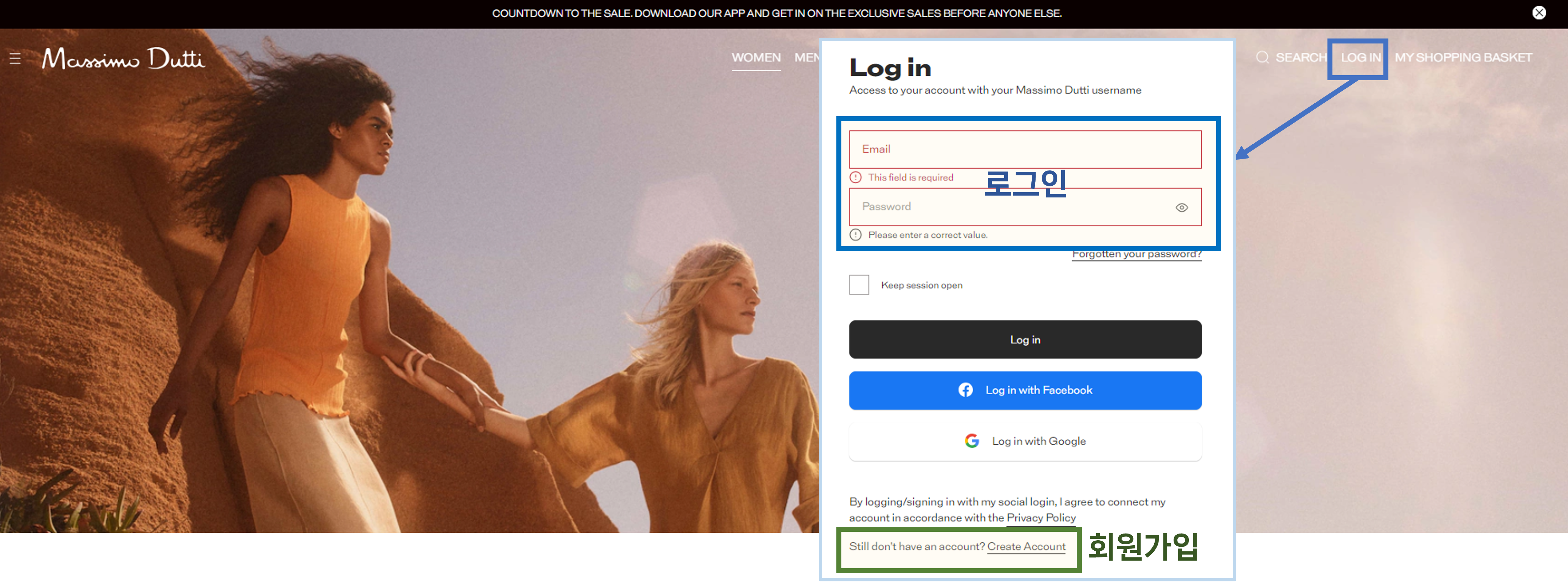Screen dimensions: 1568x582
Task: Click the password visibility toggle eye icon
Action: [x=1183, y=207]
